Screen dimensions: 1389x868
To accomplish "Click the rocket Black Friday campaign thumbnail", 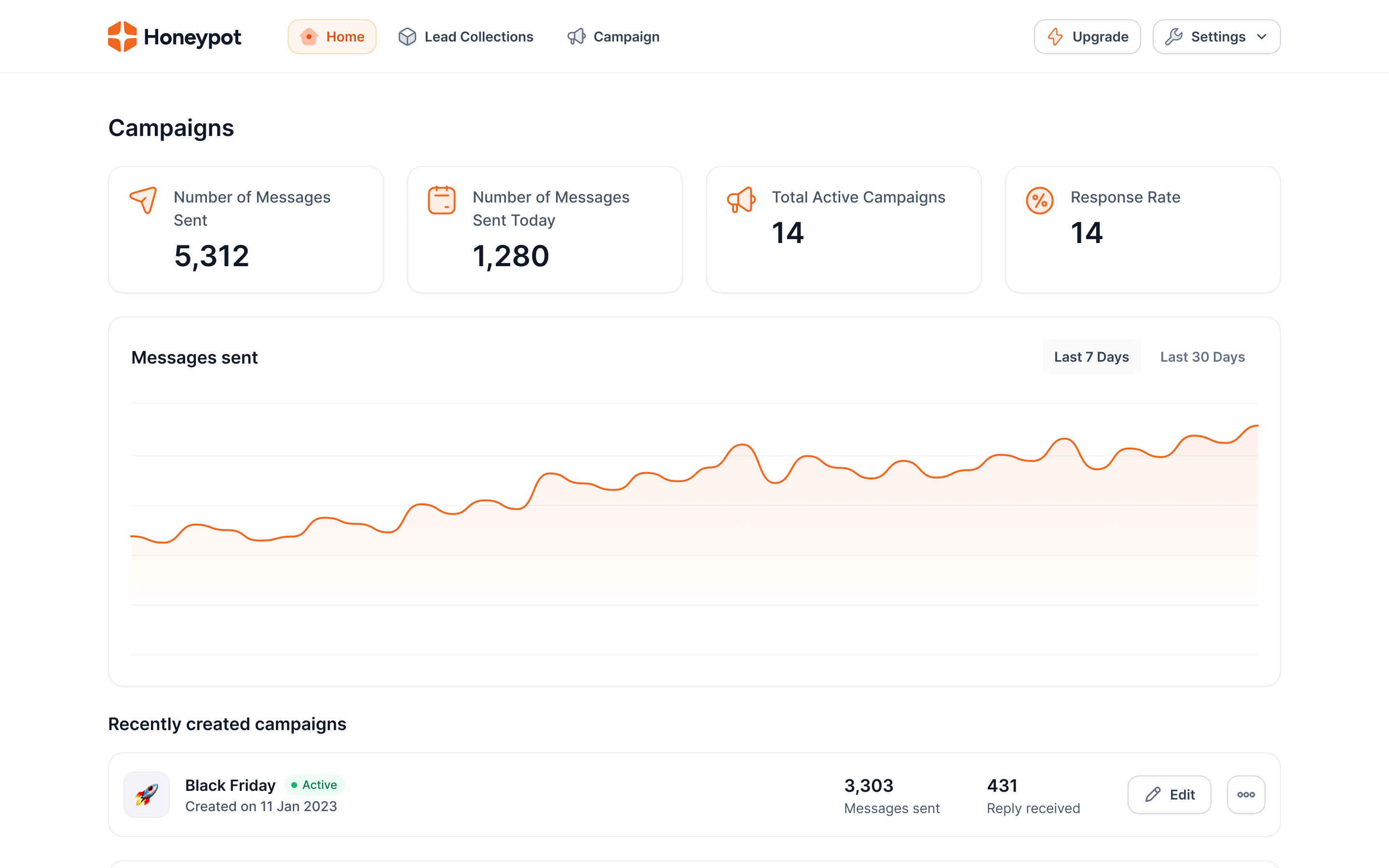I will point(147,795).
